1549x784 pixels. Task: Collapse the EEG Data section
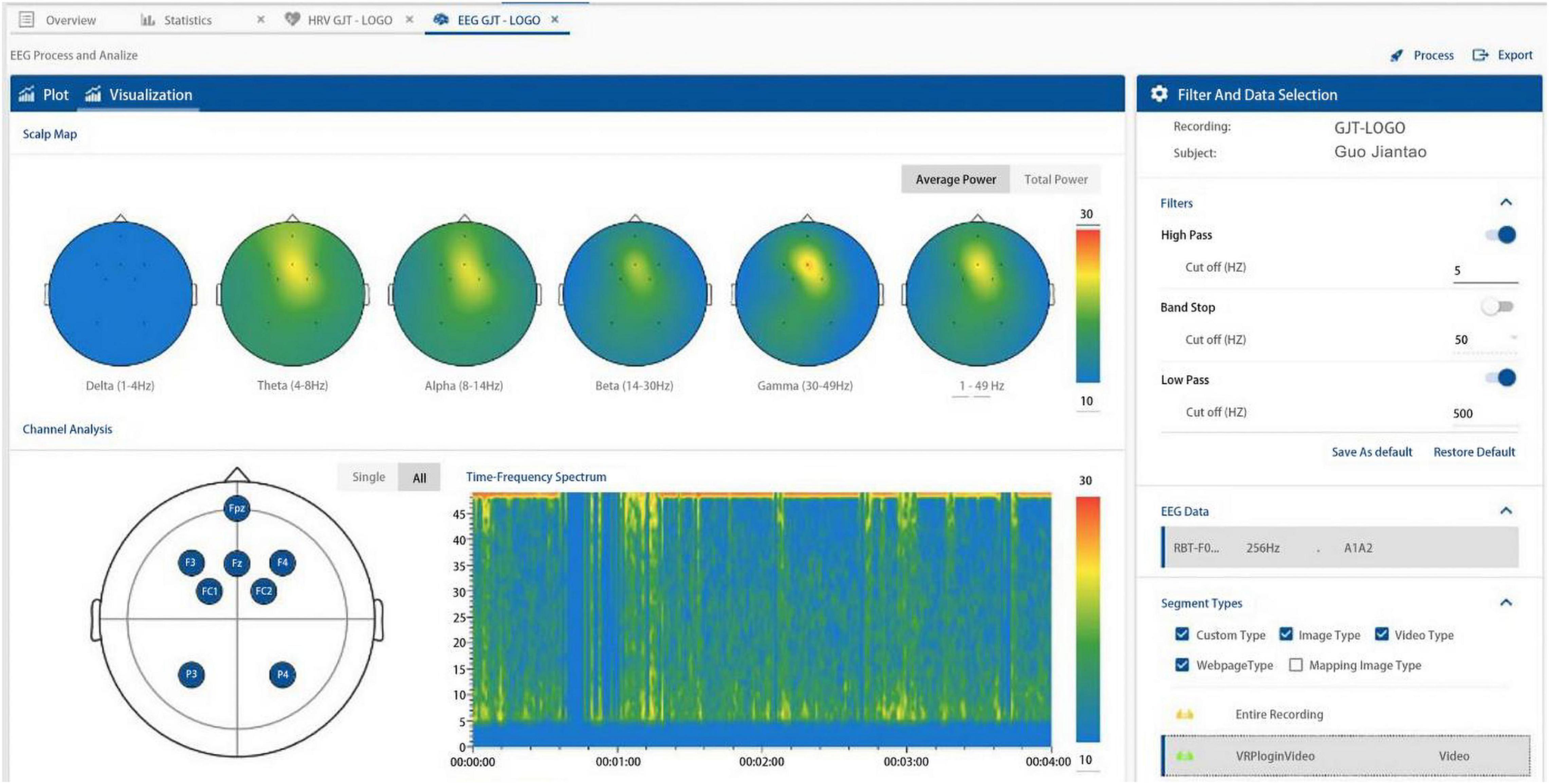[x=1506, y=510]
